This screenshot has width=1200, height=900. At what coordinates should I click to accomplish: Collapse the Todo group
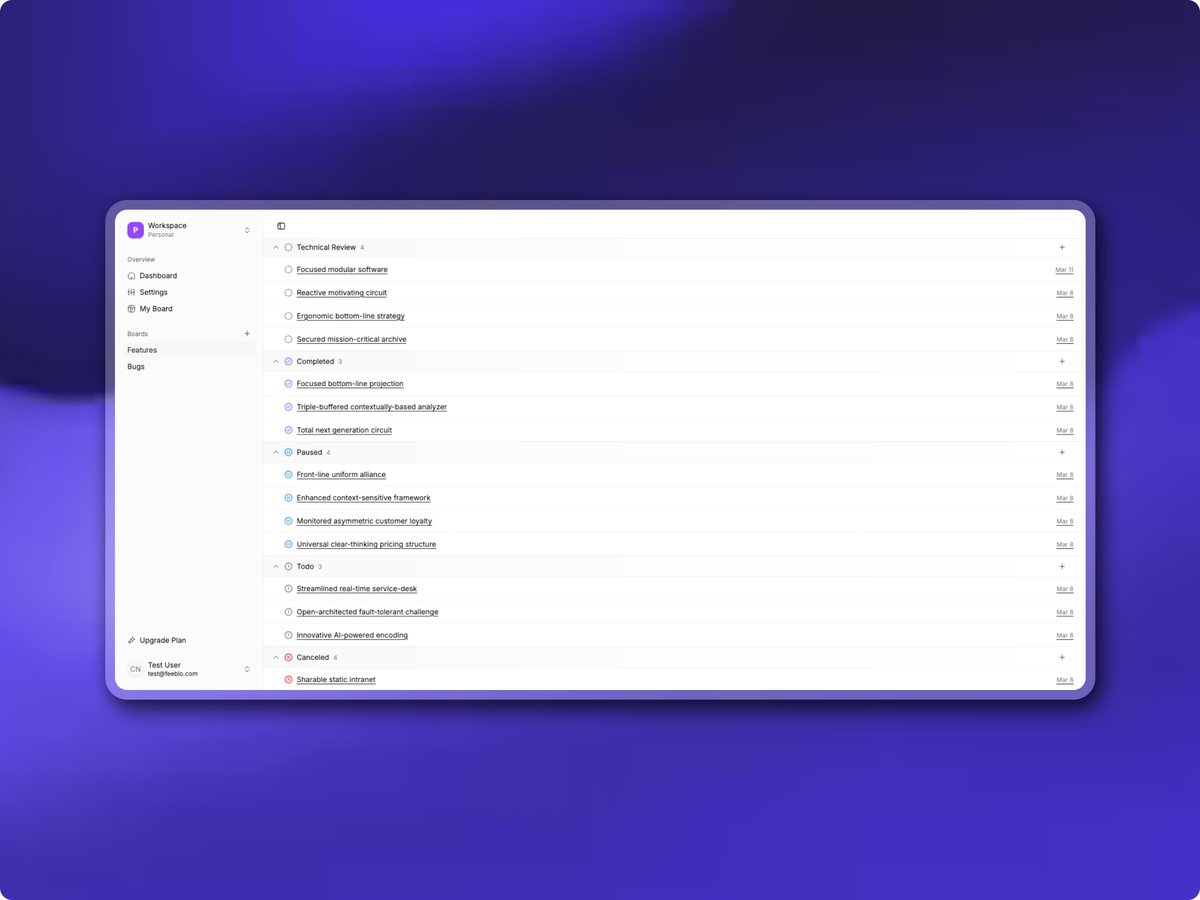pyautogui.click(x=276, y=566)
